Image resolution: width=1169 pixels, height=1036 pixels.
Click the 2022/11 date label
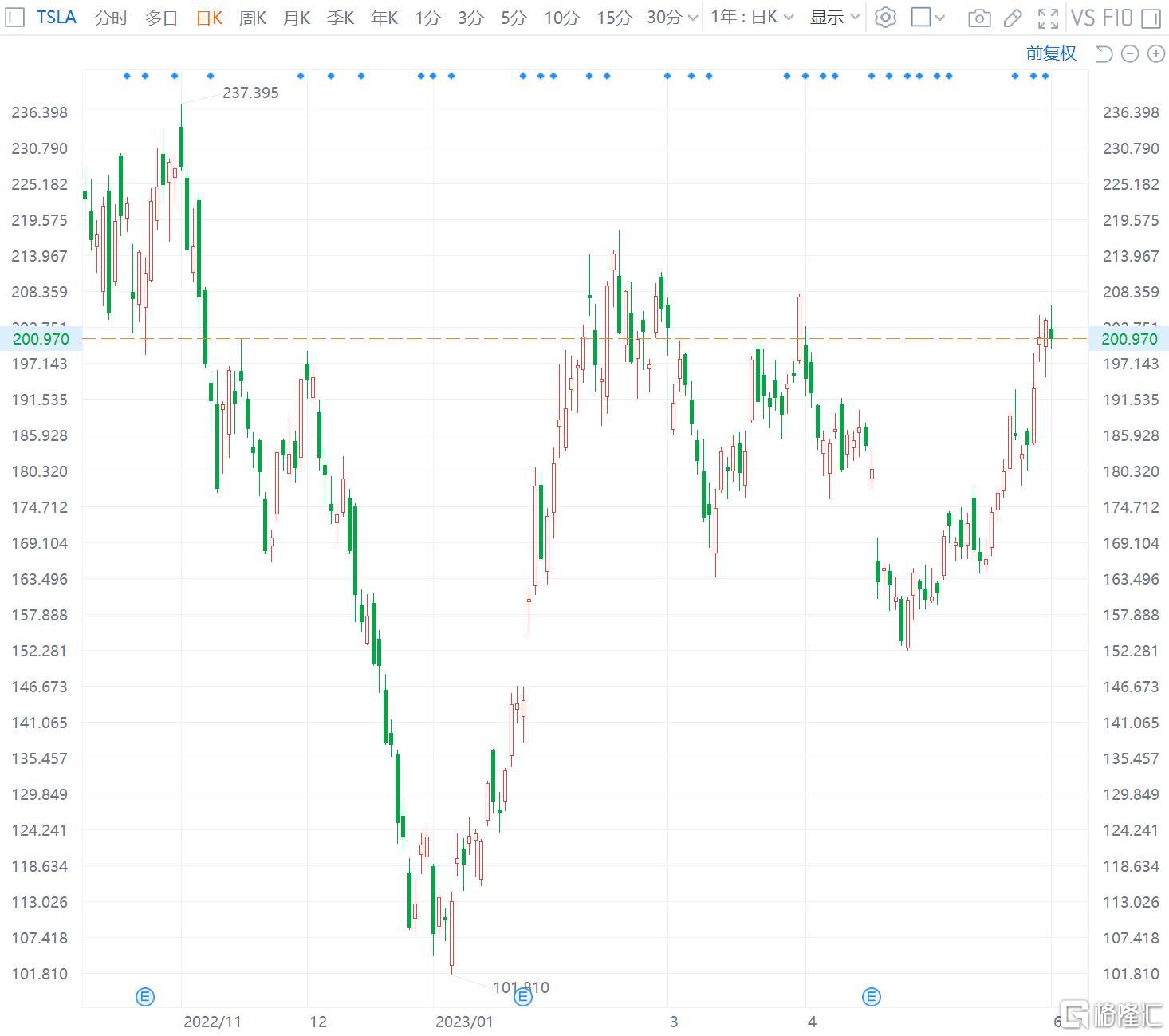point(212,1022)
